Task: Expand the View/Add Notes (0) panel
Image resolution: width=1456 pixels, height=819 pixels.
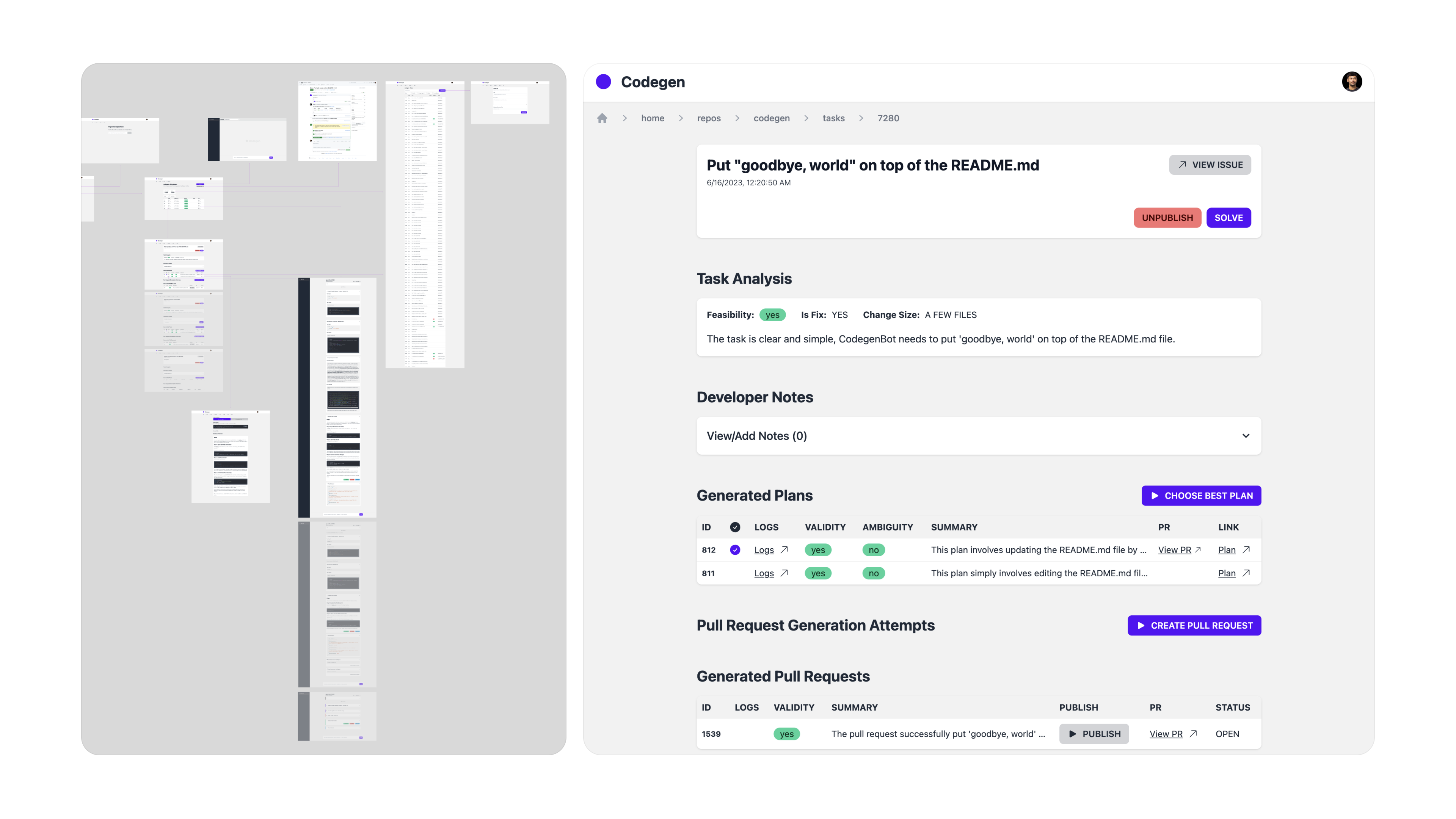Action: pos(978,436)
